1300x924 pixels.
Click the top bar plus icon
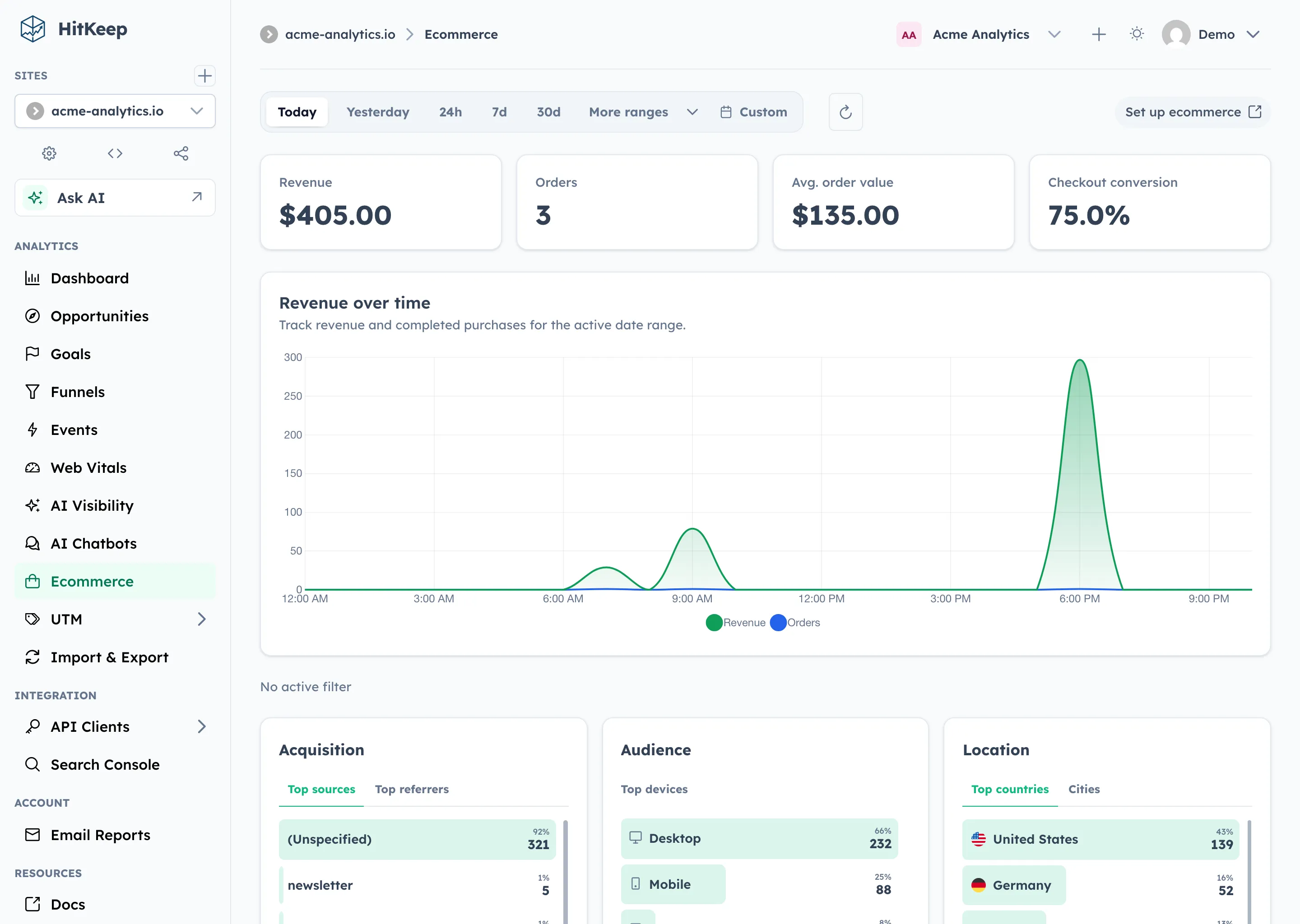coord(1099,34)
